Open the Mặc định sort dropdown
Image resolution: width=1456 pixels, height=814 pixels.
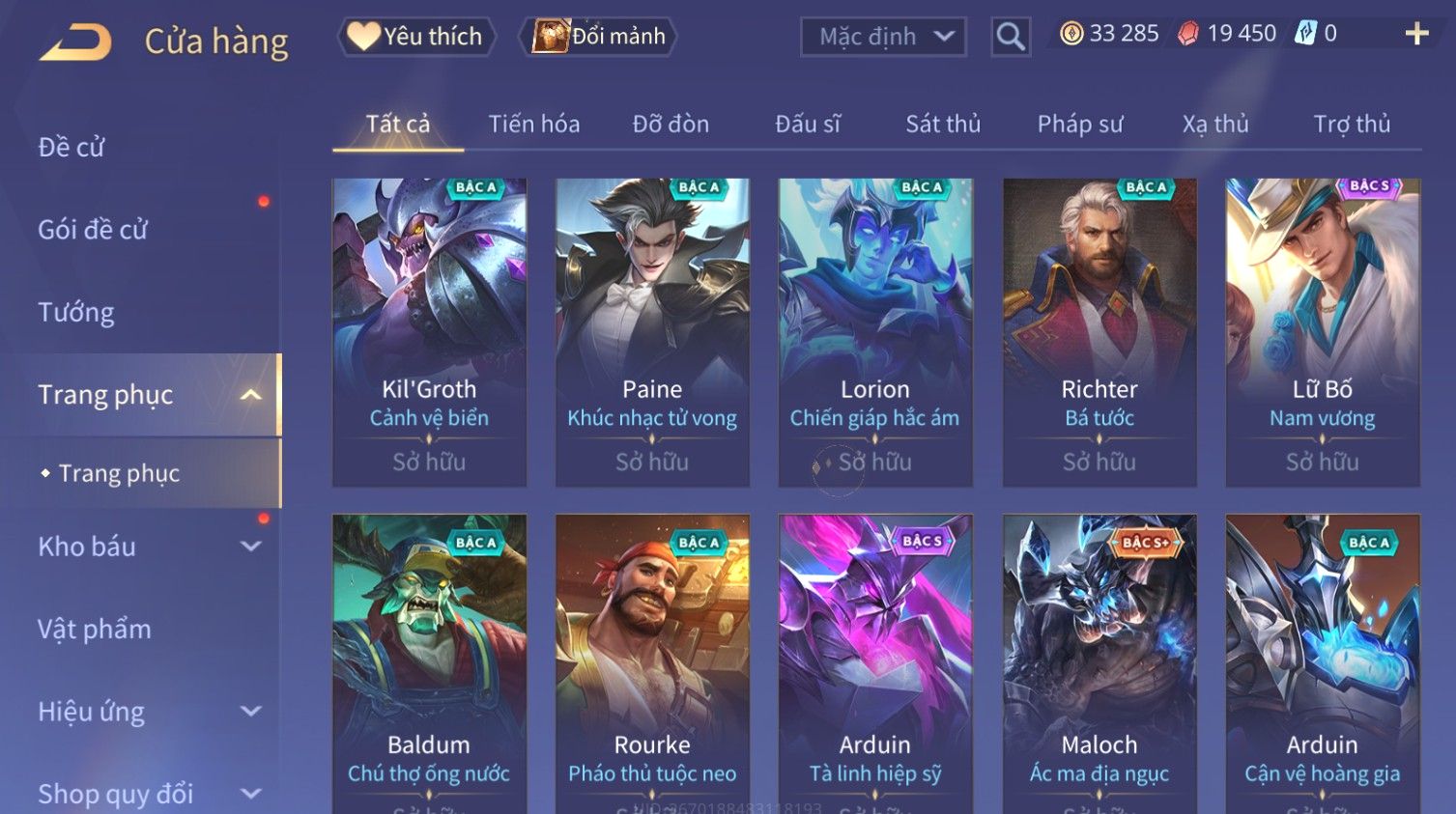[x=883, y=37]
